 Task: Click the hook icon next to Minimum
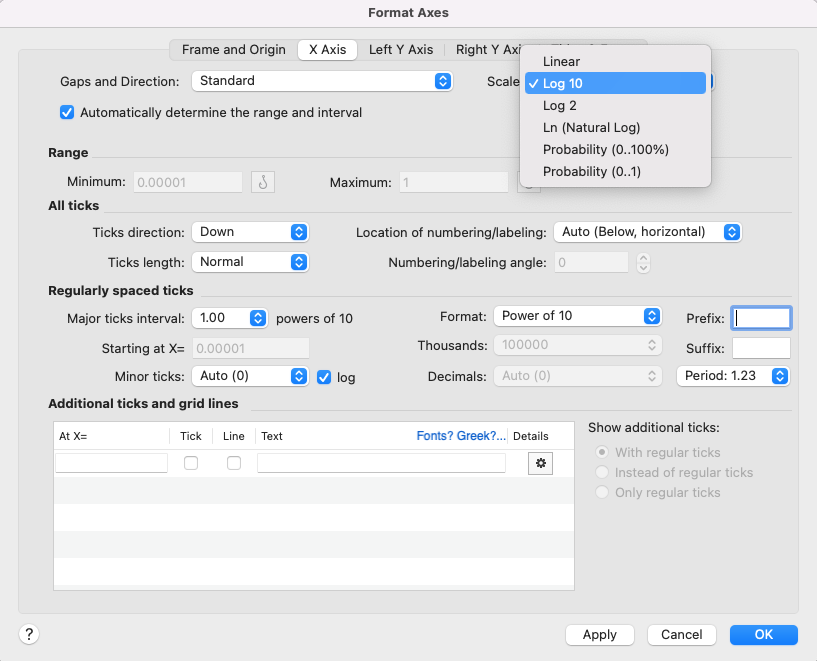[263, 182]
